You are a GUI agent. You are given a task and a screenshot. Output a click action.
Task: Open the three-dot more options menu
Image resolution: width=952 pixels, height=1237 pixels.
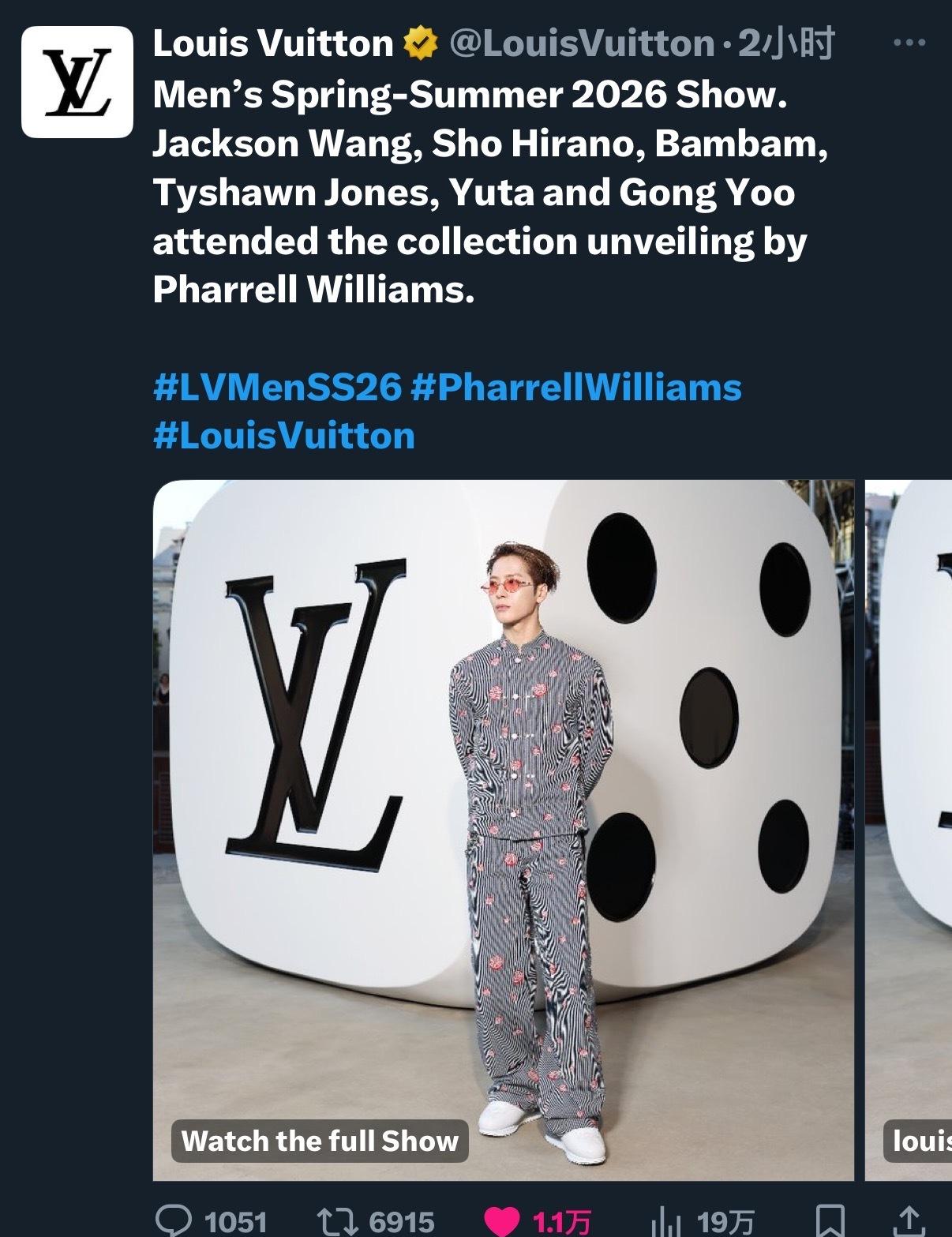pyautogui.click(x=909, y=43)
